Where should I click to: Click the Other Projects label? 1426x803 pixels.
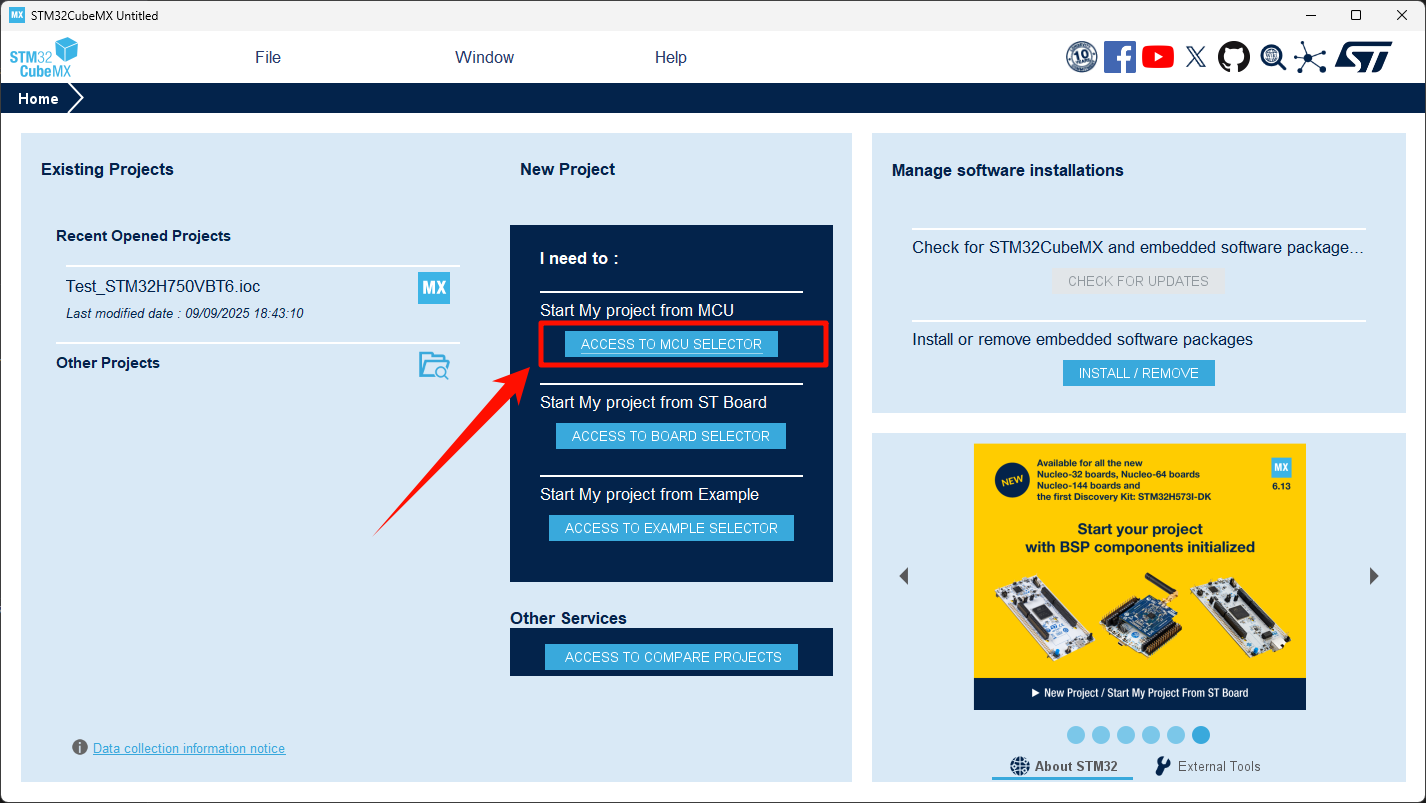[x=108, y=363]
